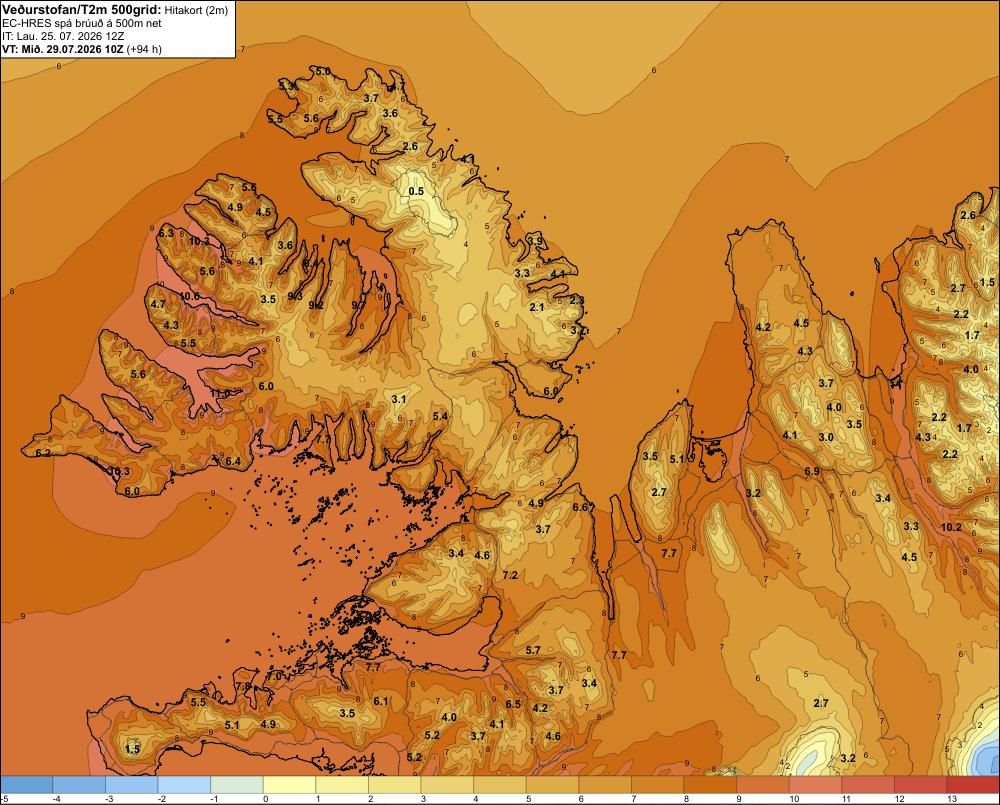Click the 7.0 temperature label
Viewport: 1000px width, 805px height.
coord(274,676)
